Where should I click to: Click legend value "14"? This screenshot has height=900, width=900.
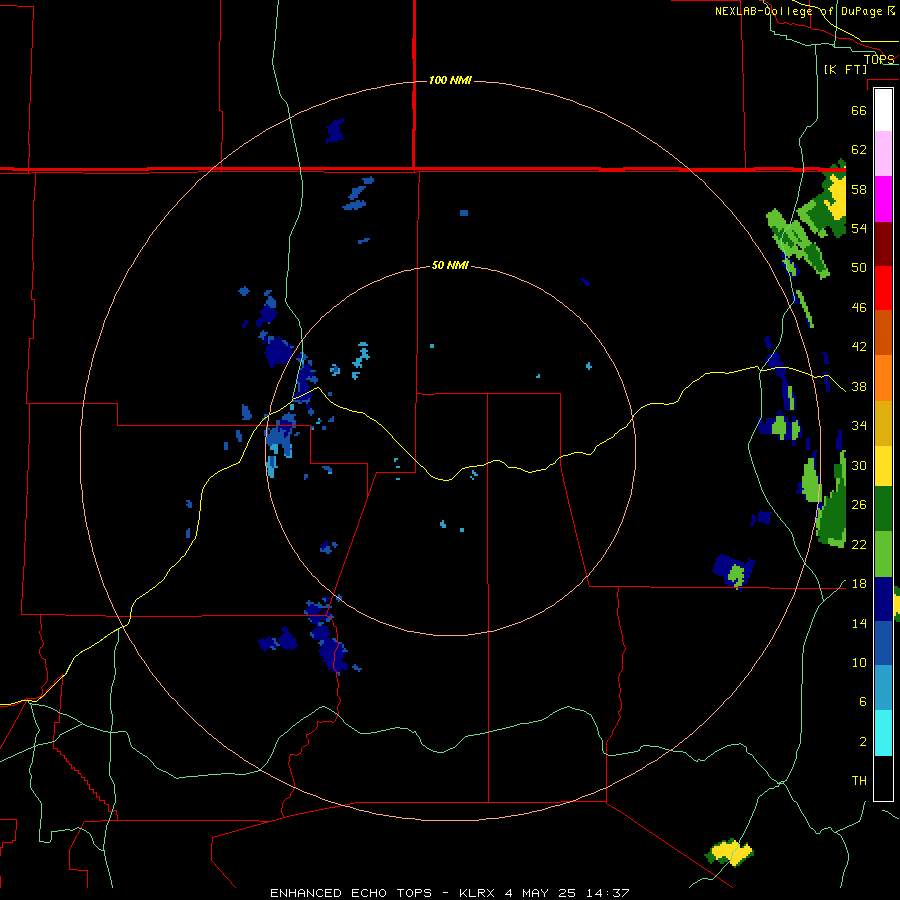point(859,623)
